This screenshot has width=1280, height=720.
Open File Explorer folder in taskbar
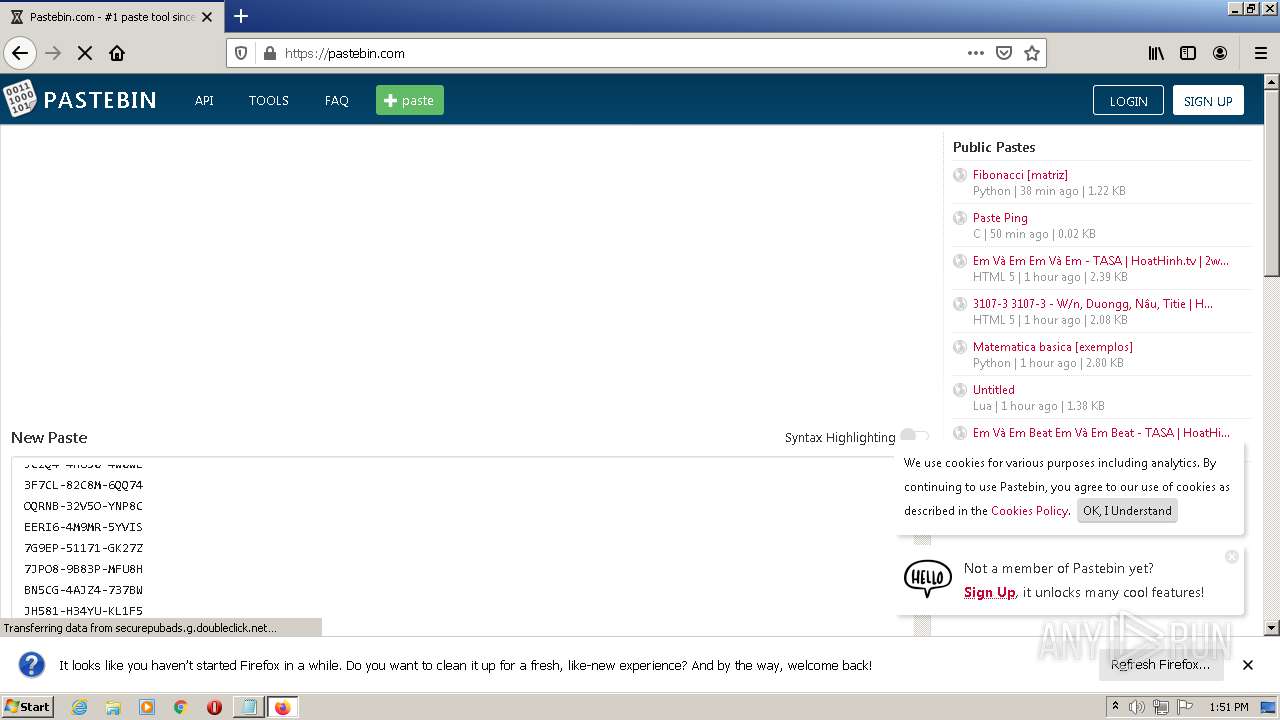113,707
